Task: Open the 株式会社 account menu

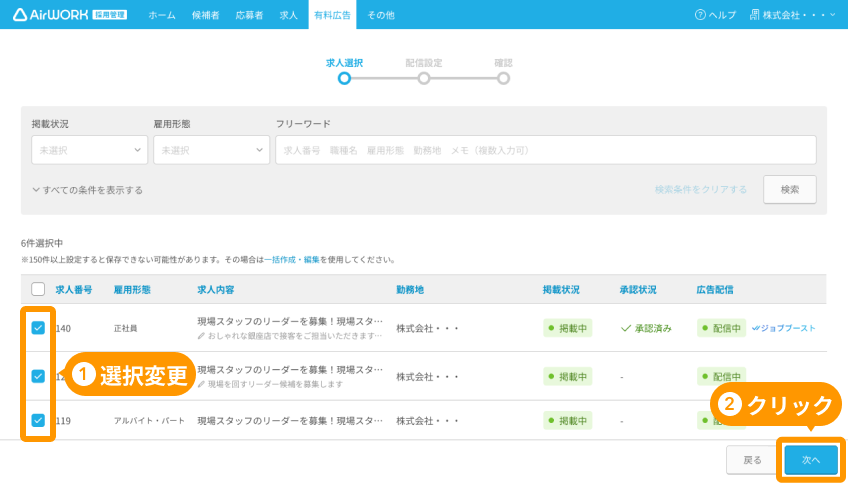Action: [793, 15]
